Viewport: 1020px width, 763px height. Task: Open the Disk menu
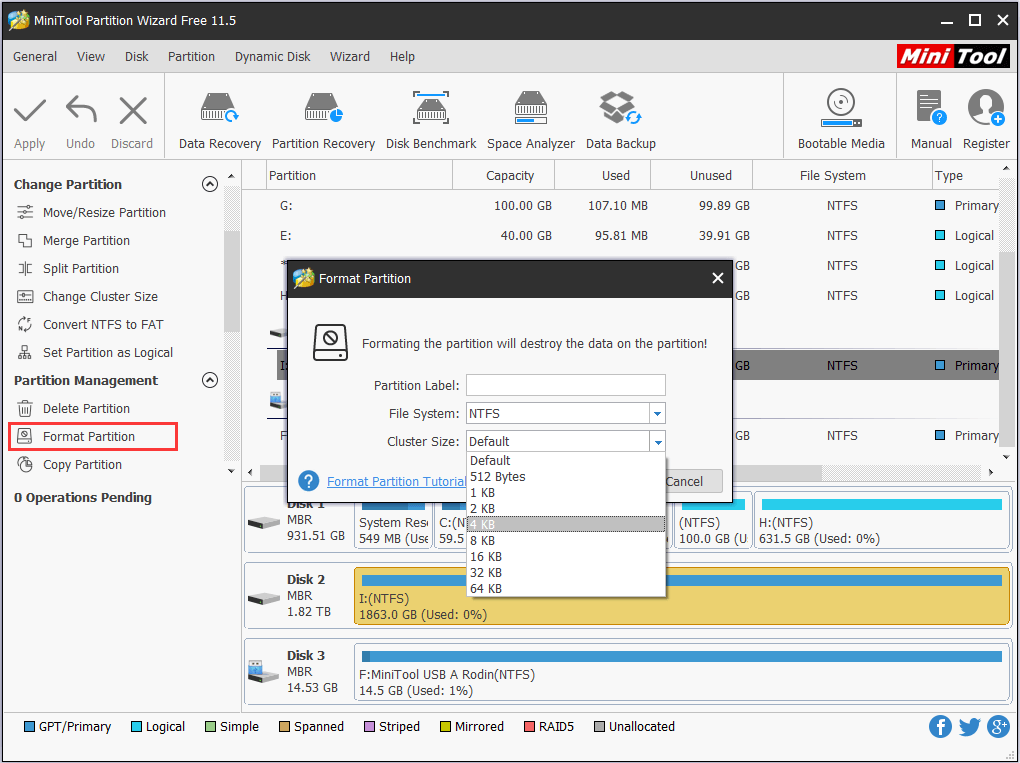137,57
